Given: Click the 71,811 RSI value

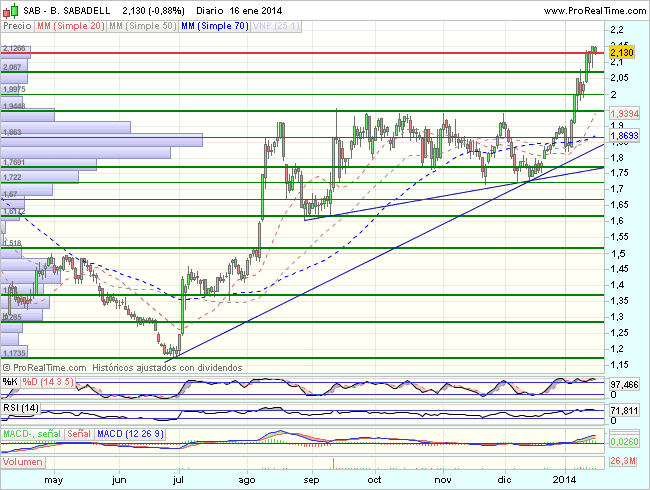Looking at the screenshot, I should pos(624,411).
